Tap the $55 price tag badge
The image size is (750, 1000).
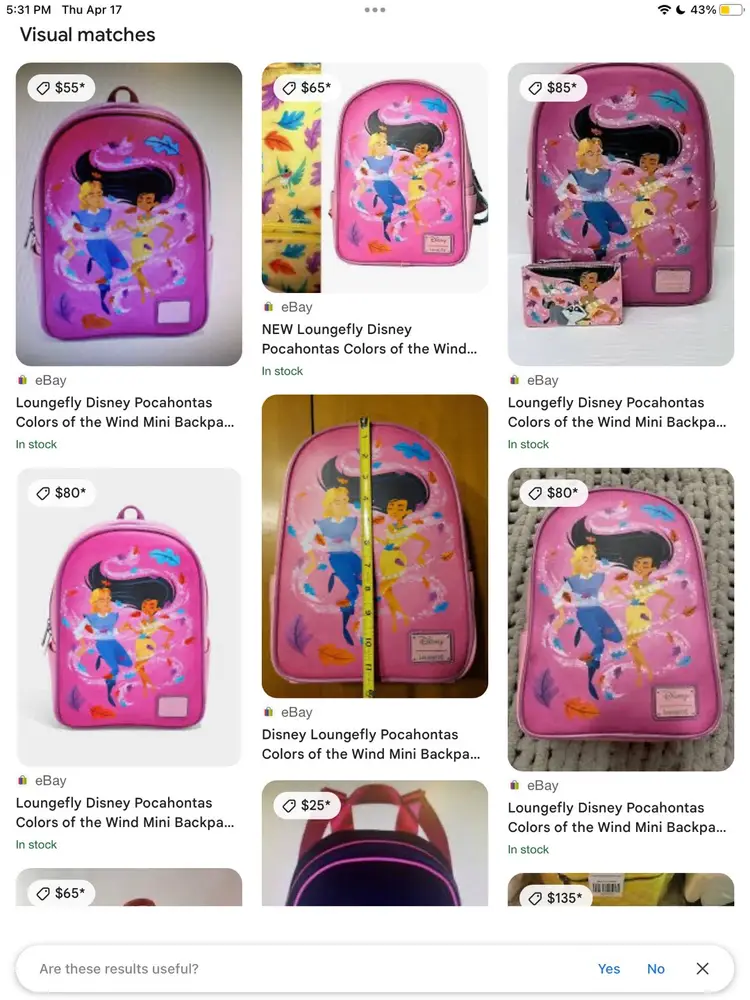pos(61,87)
